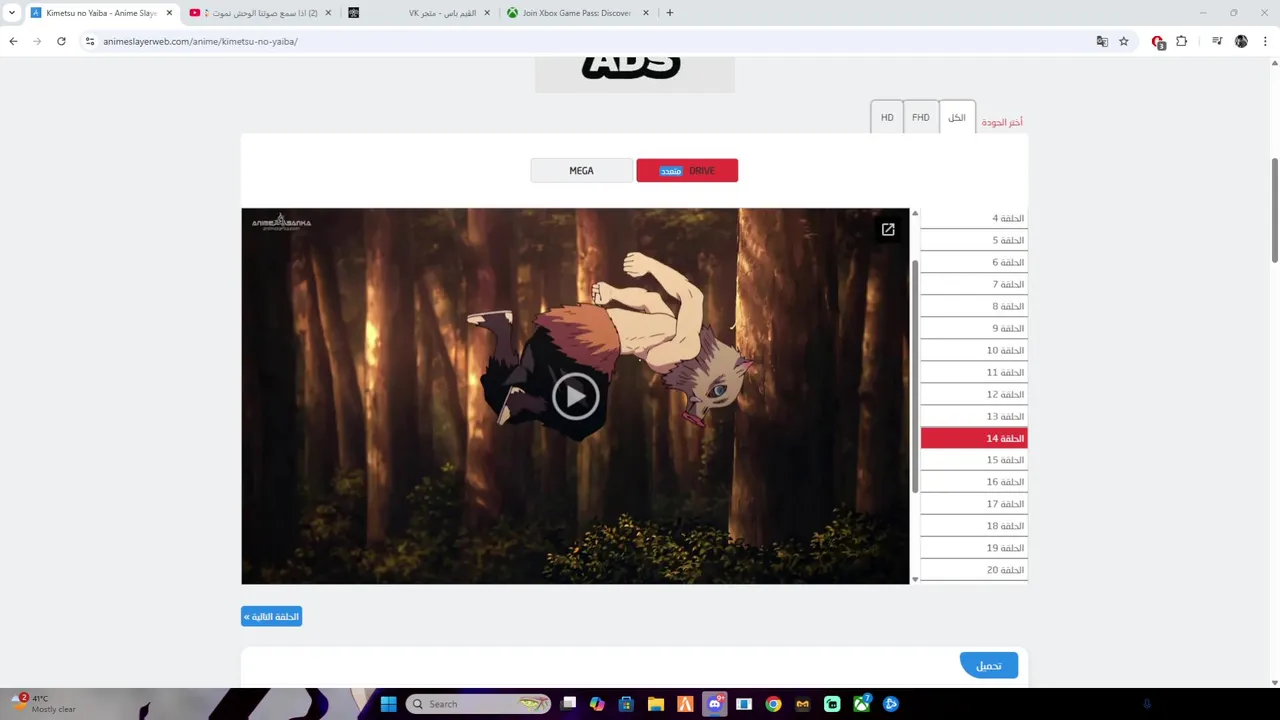The width and height of the screenshot is (1280, 720).
Task: Open the Google Chrome taskbar icon
Action: pos(773,704)
